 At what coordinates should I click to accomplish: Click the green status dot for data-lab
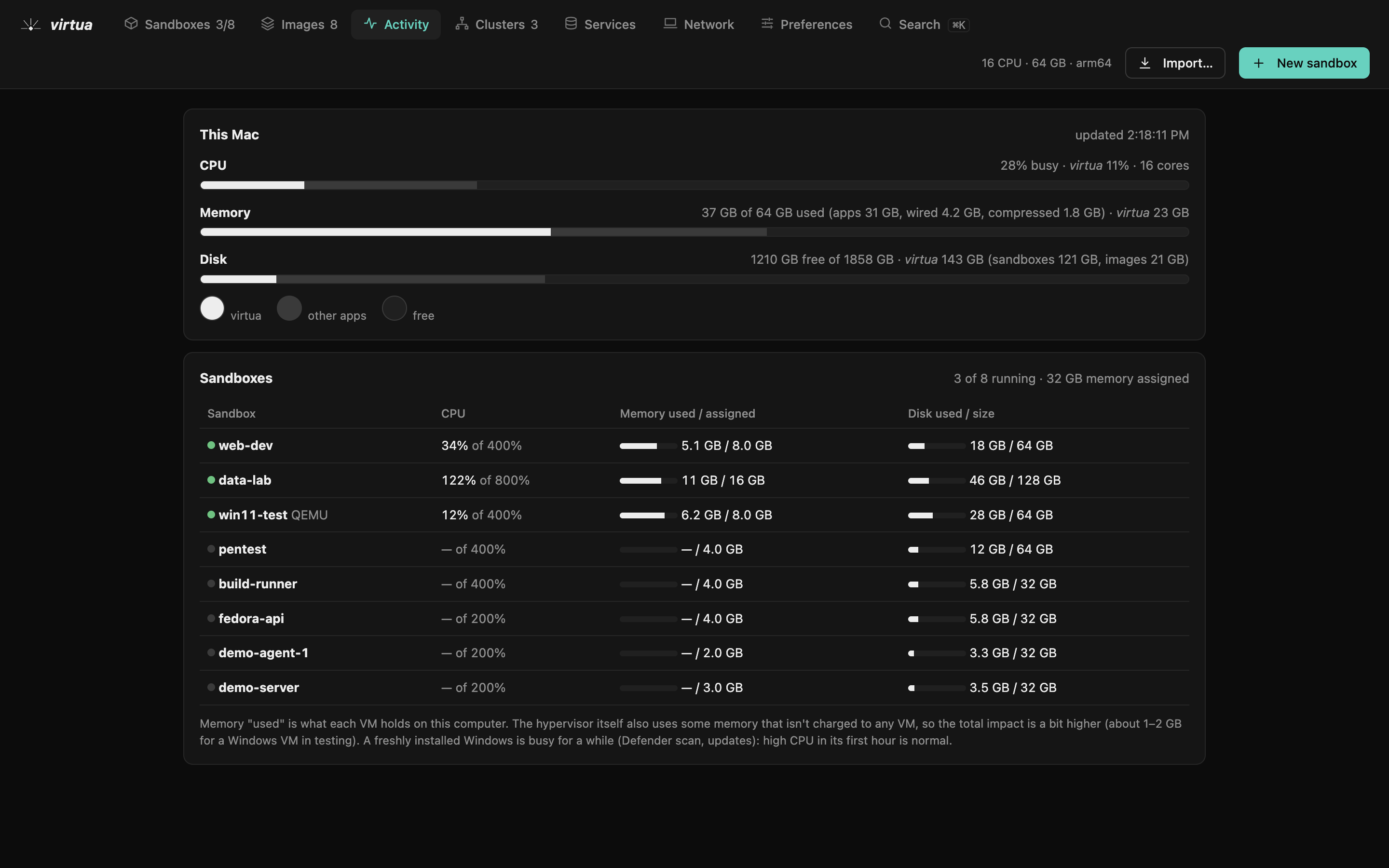coord(211,480)
